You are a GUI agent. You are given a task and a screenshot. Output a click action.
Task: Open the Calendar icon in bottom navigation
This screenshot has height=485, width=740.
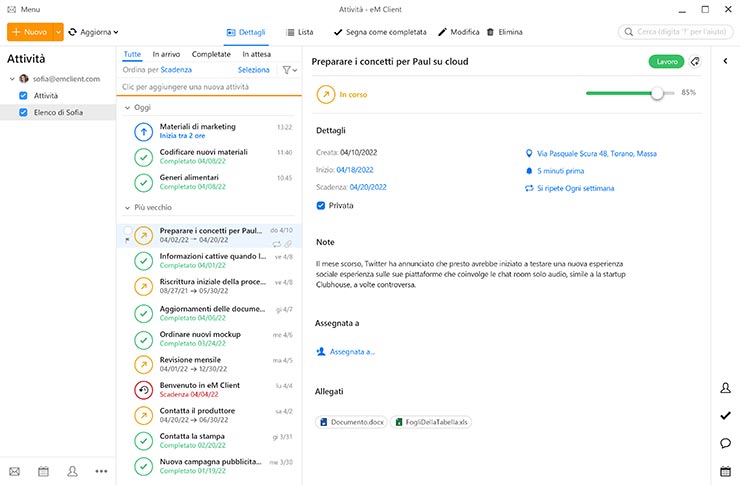(x=43, y=471)
